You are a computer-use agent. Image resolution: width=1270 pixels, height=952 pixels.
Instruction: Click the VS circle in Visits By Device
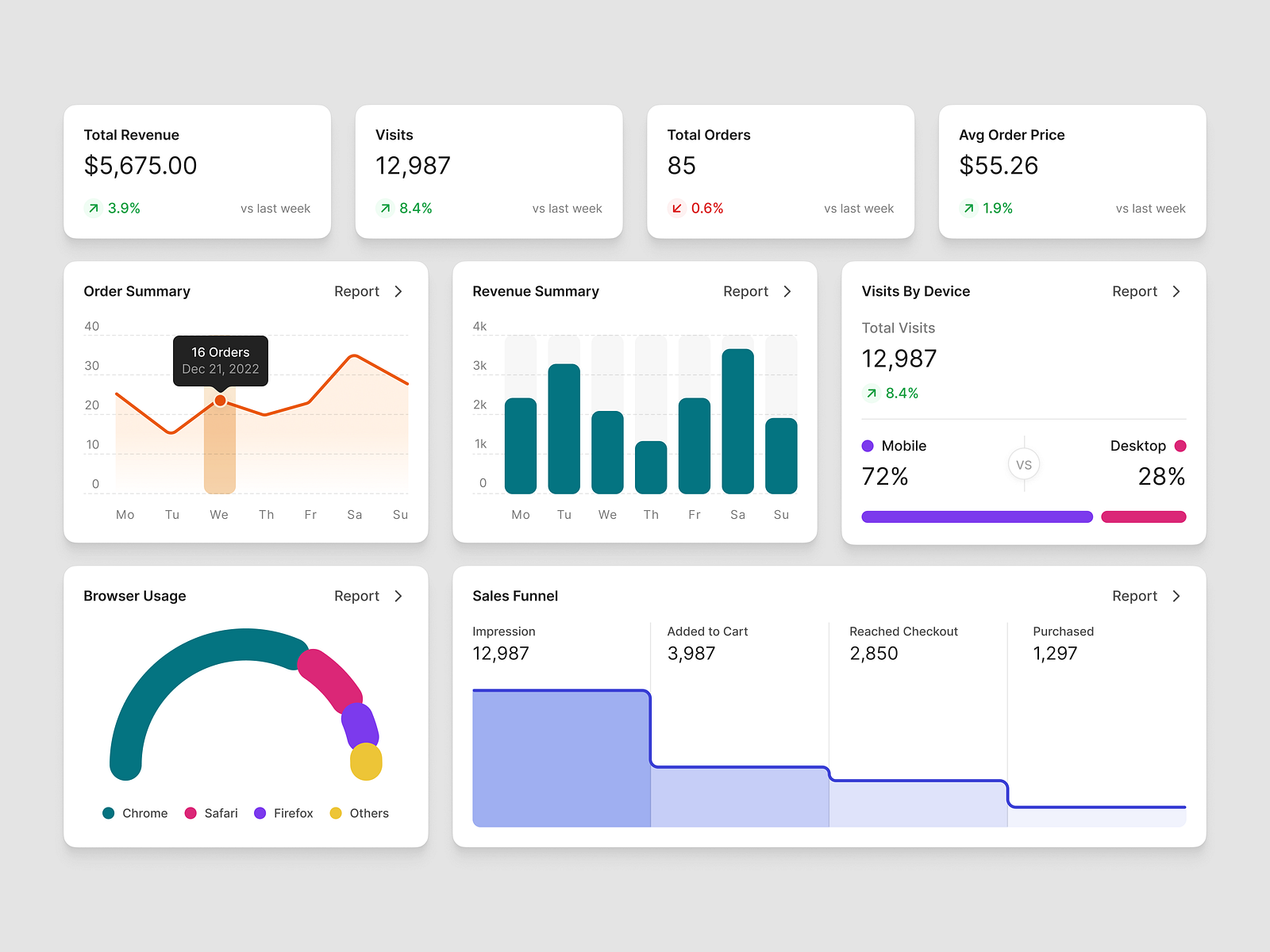pyautogui.click(x=1024, y=465)
